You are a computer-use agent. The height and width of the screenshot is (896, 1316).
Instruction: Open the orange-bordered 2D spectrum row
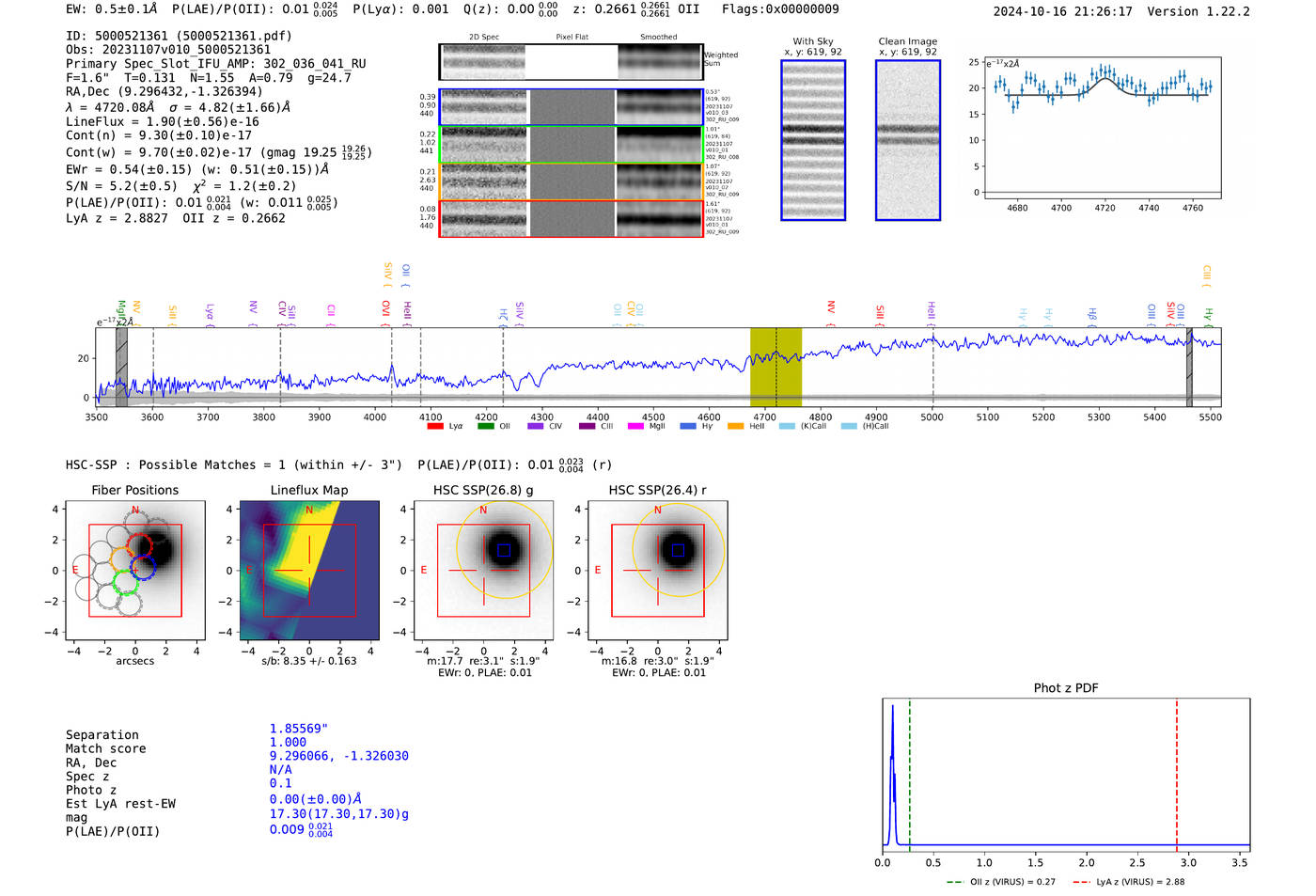[x=571, y=181]
